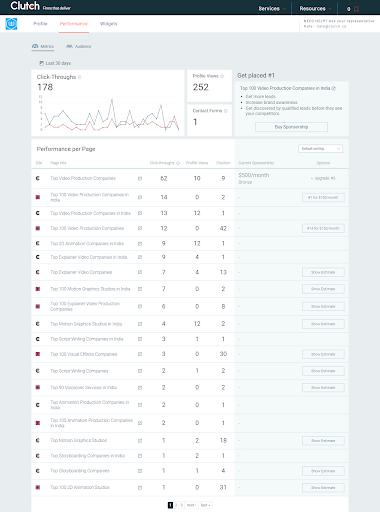Go to pagination page 3

[182, 505]
